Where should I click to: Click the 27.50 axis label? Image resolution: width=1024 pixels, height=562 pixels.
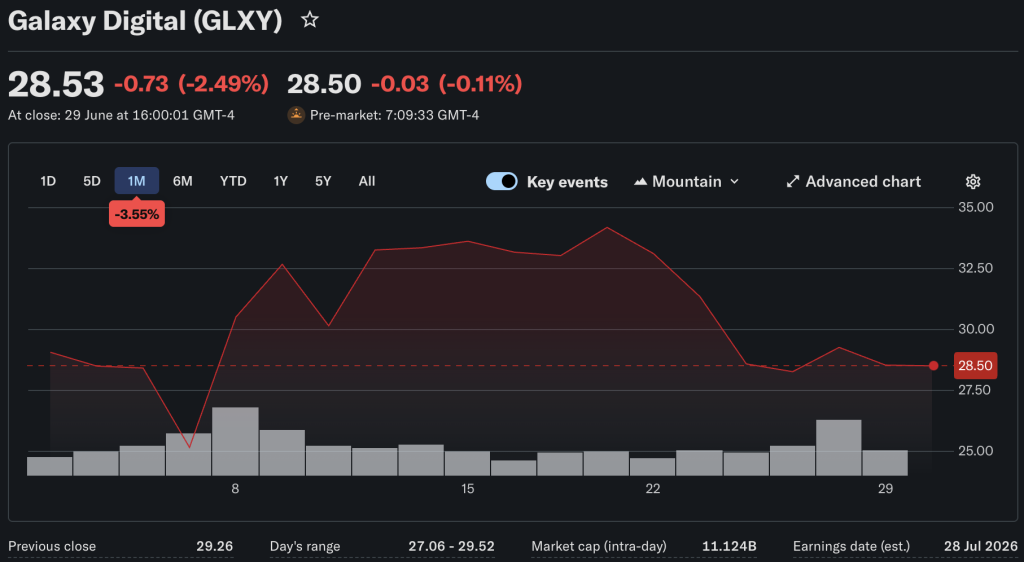(975, 390)
